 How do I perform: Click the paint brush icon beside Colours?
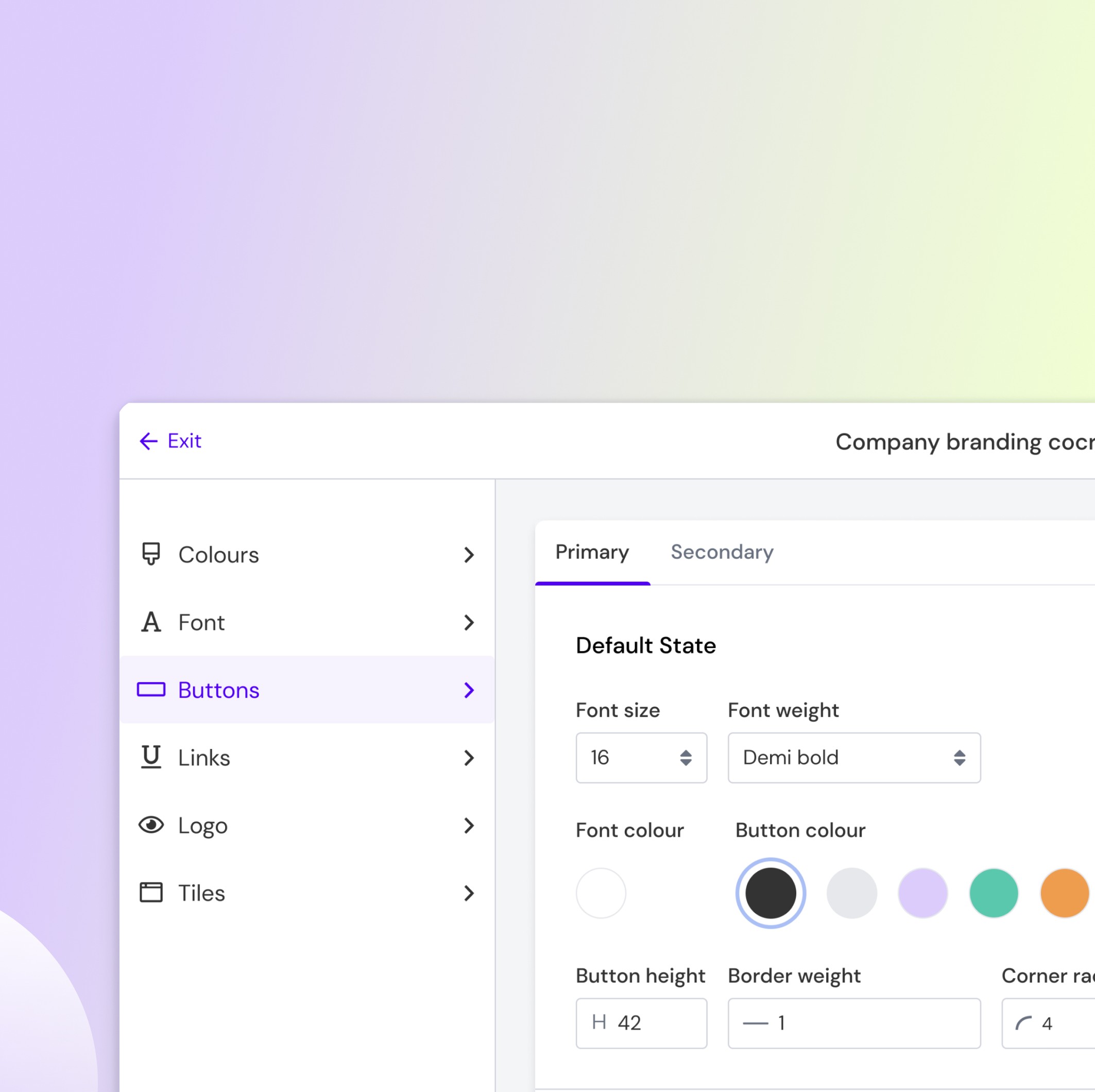[x=151, y=554]
